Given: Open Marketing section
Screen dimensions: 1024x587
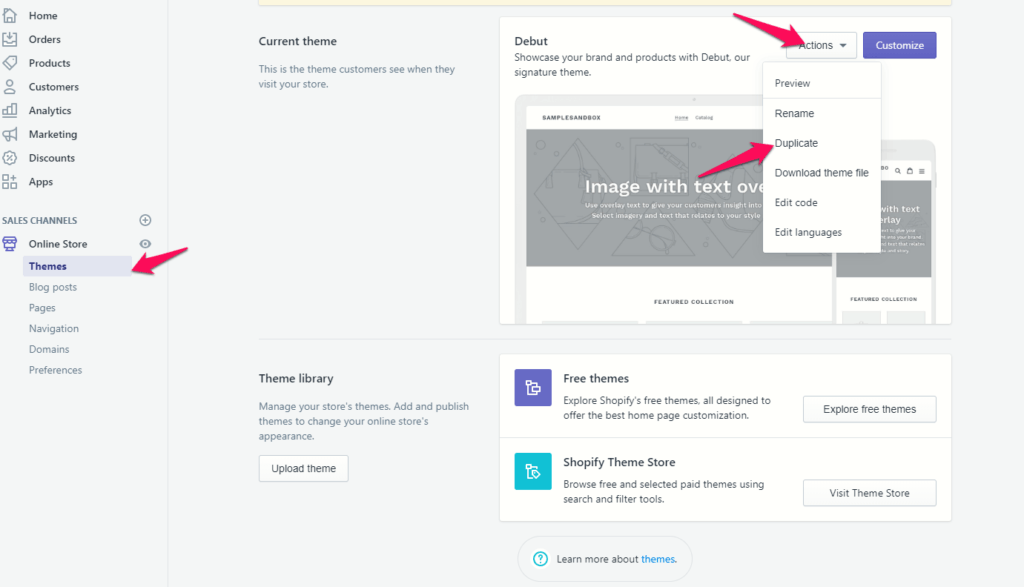Looking at the screenshot, I should 53,134.
